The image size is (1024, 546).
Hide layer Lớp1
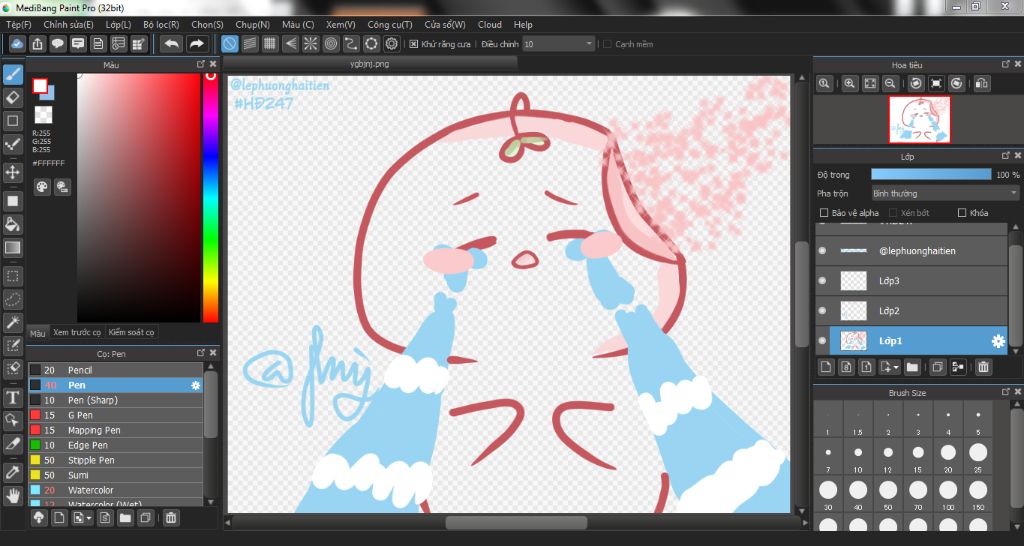coord(822,341)
